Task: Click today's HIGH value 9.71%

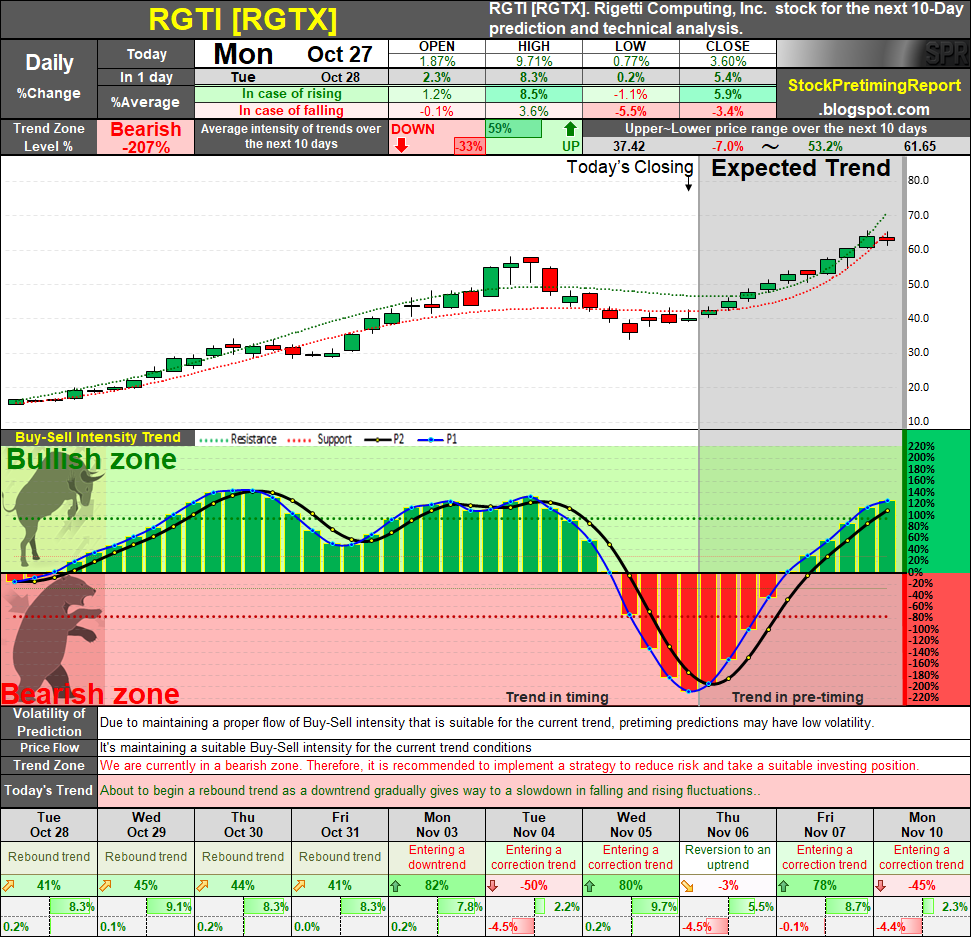Action: coord(533,61)
